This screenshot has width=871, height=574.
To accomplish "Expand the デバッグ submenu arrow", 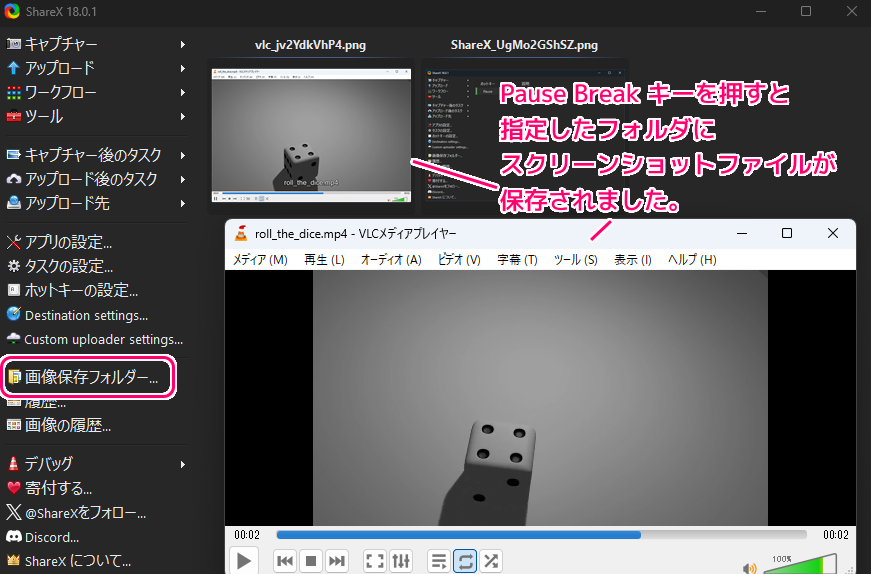I will coord(183,464).
